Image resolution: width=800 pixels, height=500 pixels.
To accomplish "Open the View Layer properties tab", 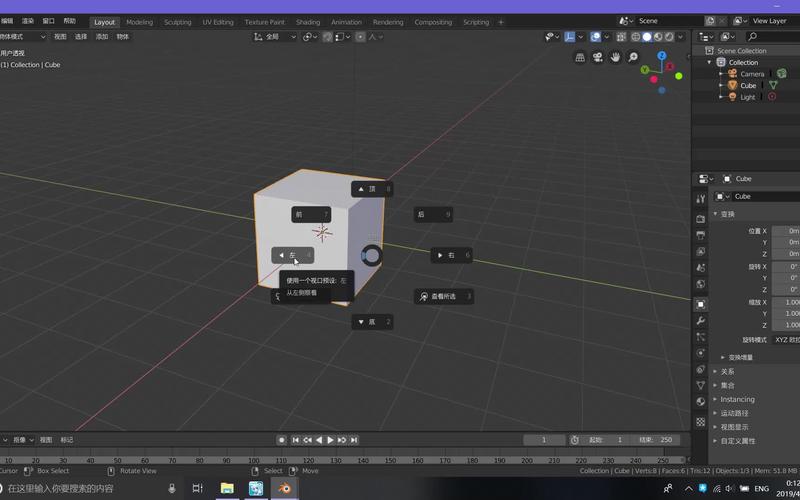I will pos(701,252).
